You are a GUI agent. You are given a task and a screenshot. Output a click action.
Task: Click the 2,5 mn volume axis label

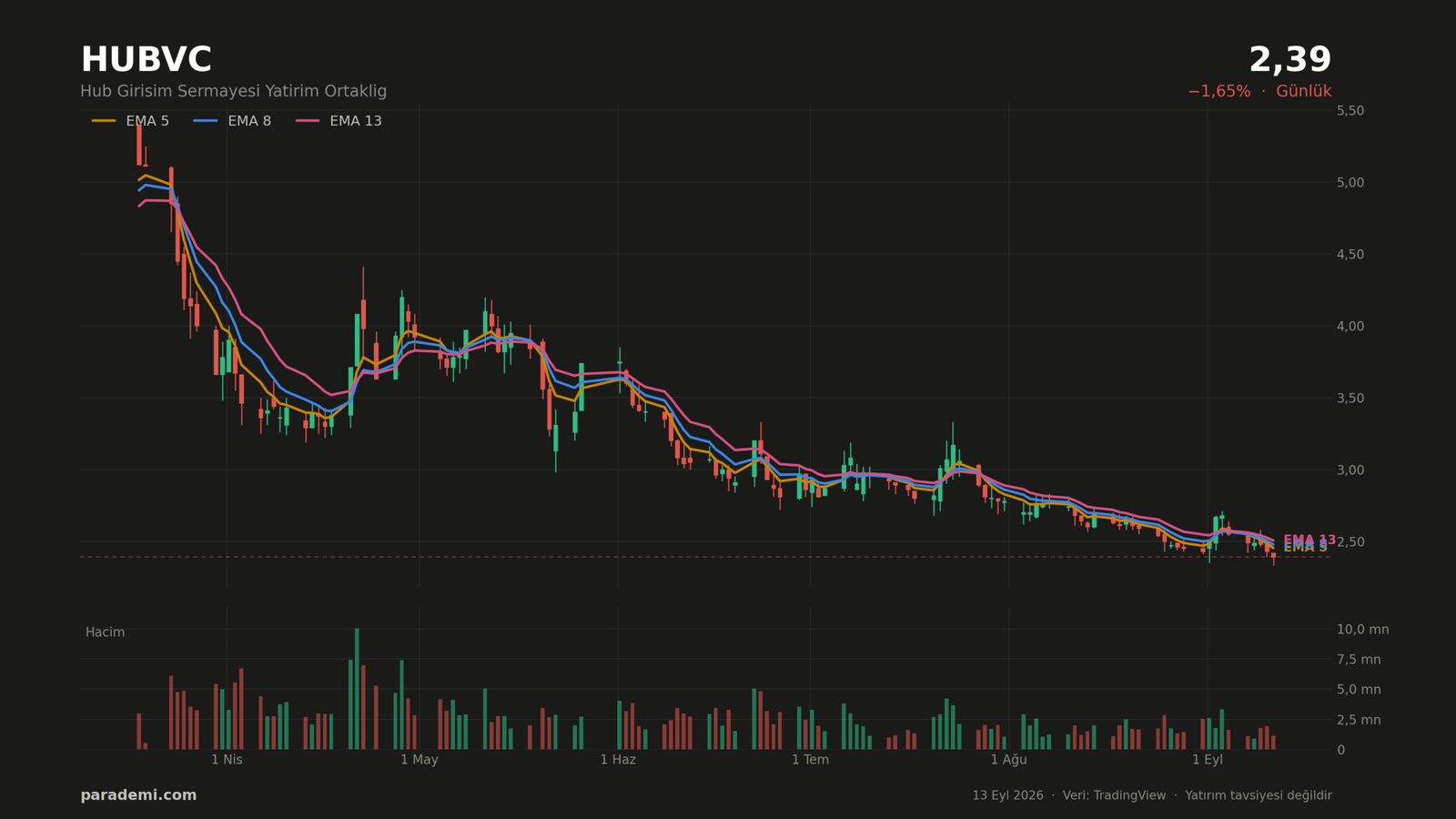coord(1359,720)
